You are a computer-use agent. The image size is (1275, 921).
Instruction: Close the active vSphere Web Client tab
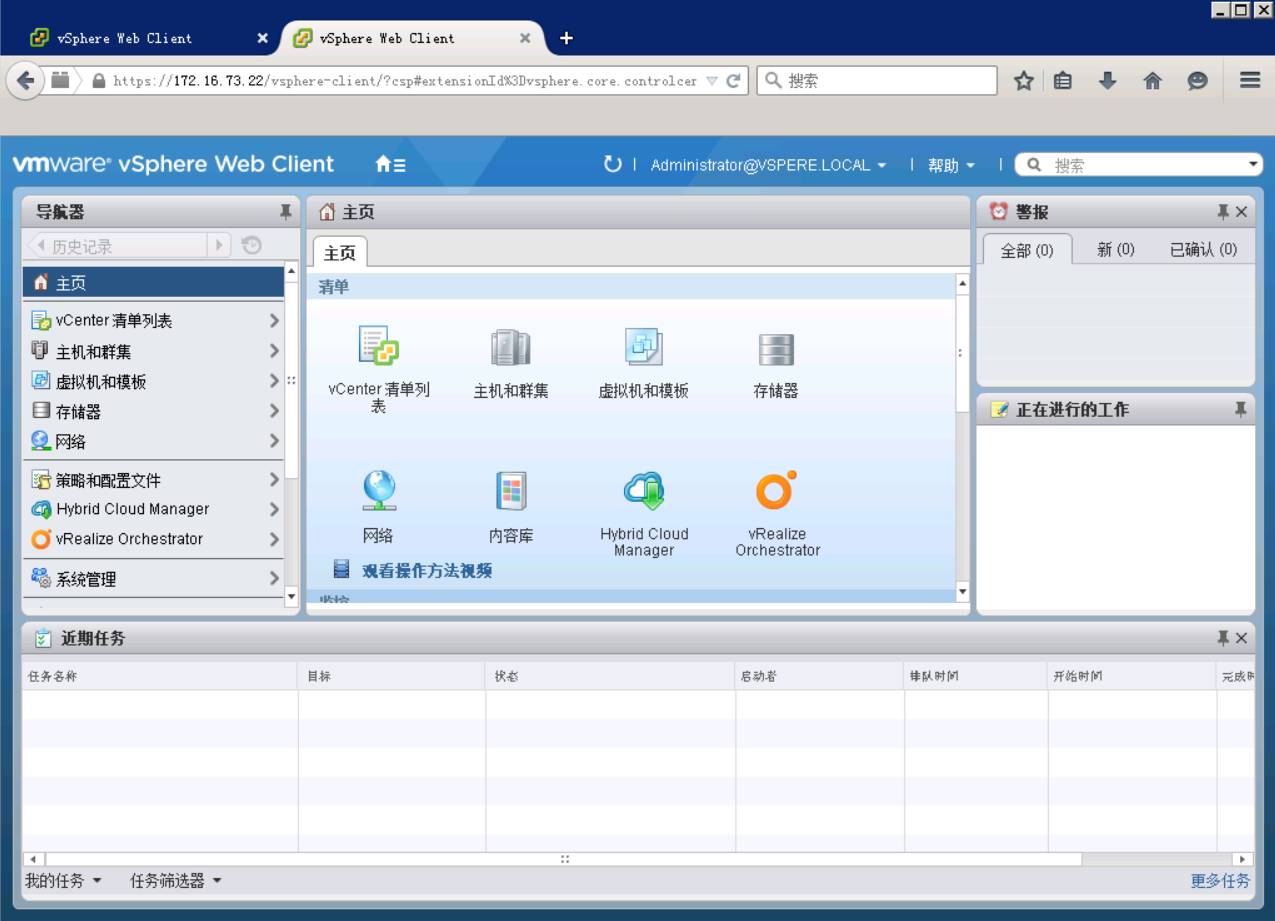click(x=525, y=38)
